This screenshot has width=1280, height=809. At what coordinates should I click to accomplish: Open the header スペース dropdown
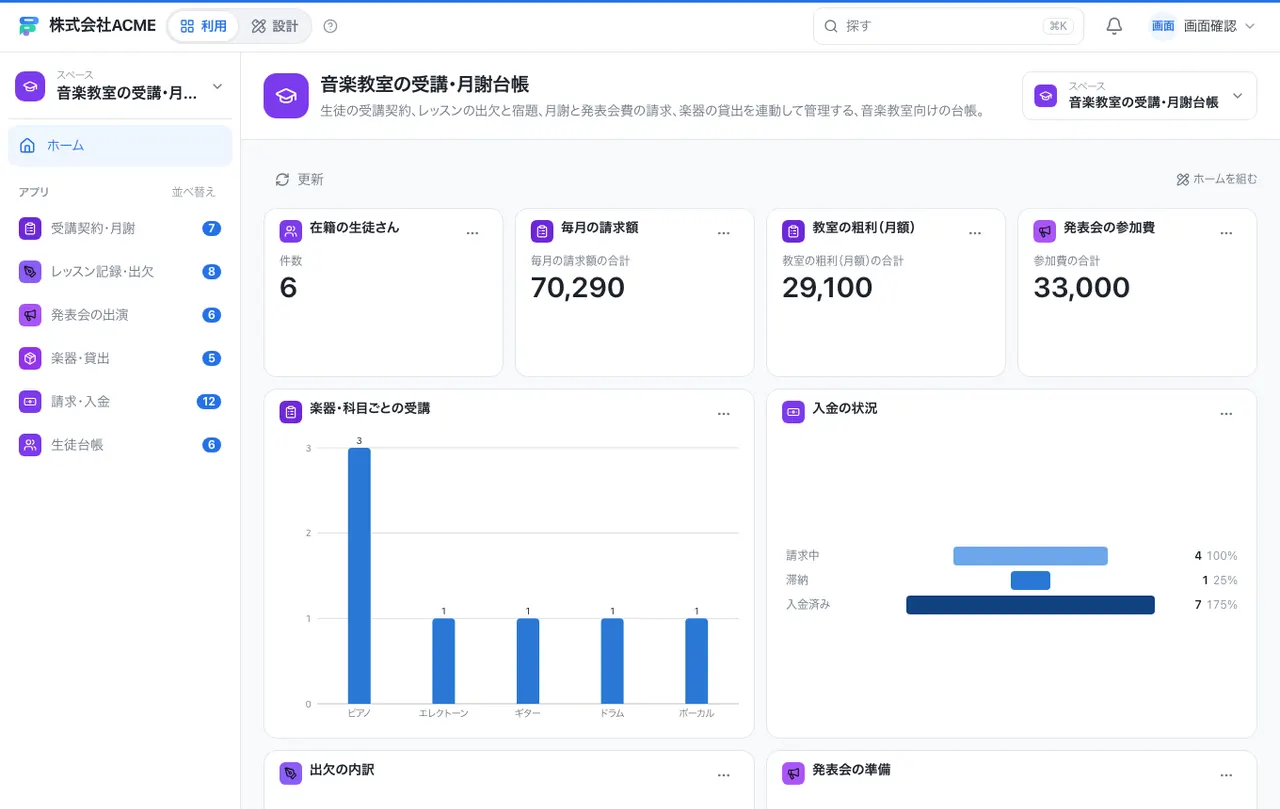(1139, 96)
